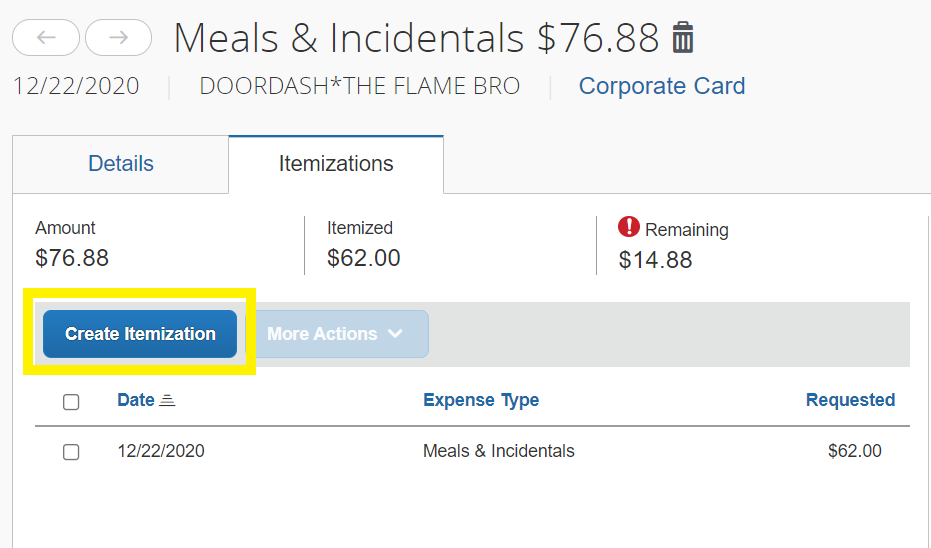This screenshot has height=548, width=931.
Task: Select the Itemizations tab
Action: coord(336,164)
